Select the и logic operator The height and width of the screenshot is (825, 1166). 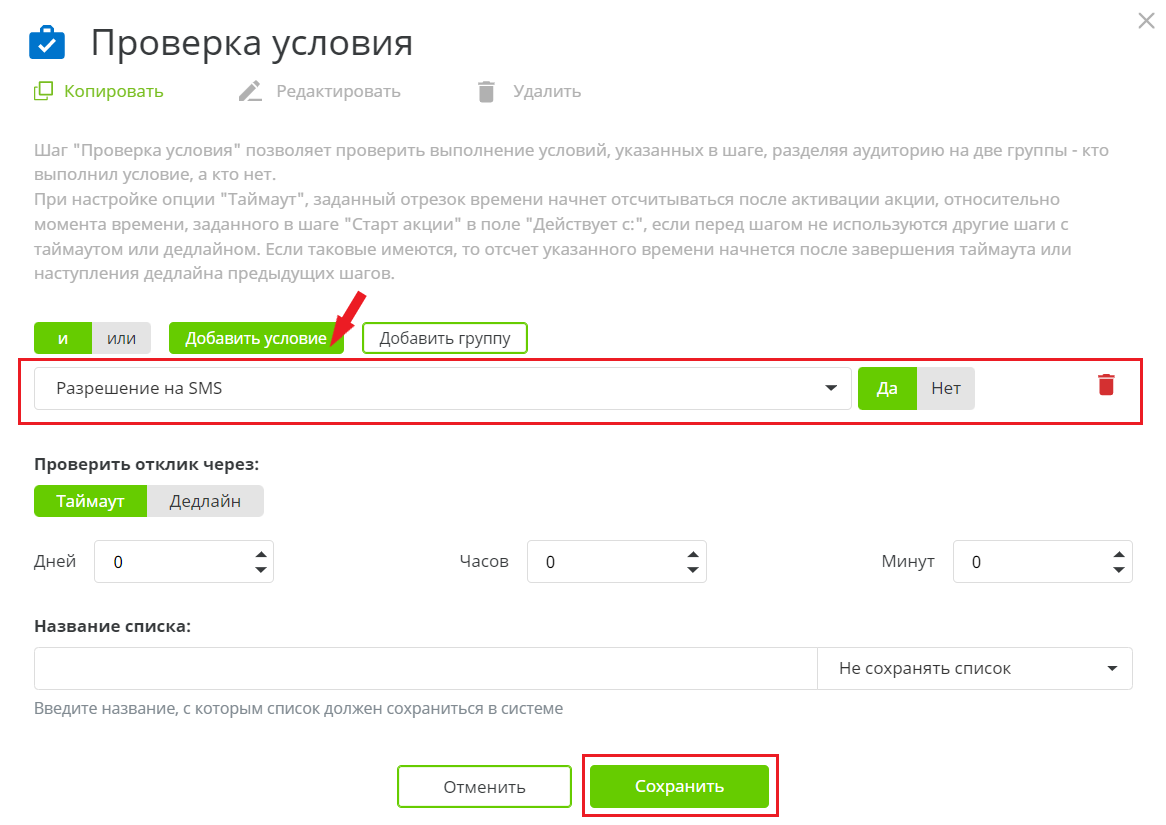[62, 338]
